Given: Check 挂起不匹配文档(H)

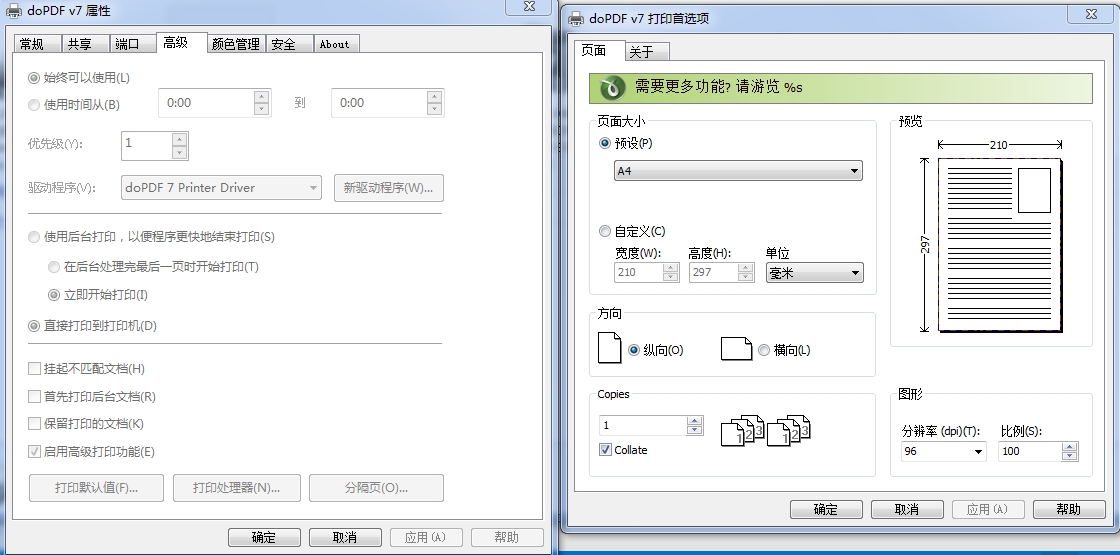Looking at the screenshot, I should point(34,369).
